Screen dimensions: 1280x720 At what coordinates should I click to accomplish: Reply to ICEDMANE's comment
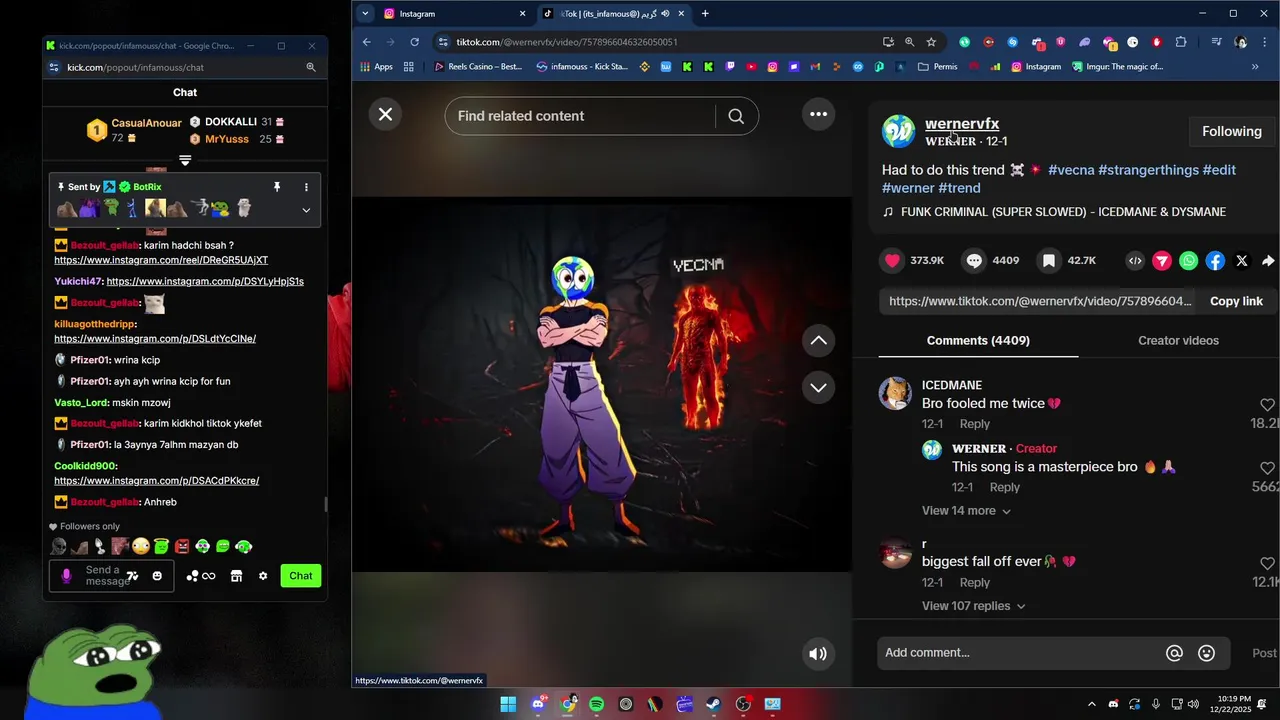pyautogui.click(x=975, y=424)
